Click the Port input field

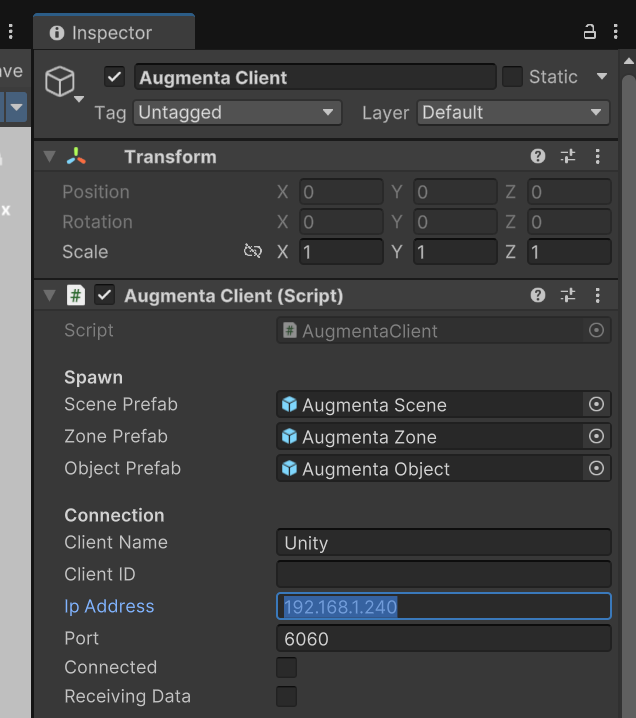click(443, 639)
